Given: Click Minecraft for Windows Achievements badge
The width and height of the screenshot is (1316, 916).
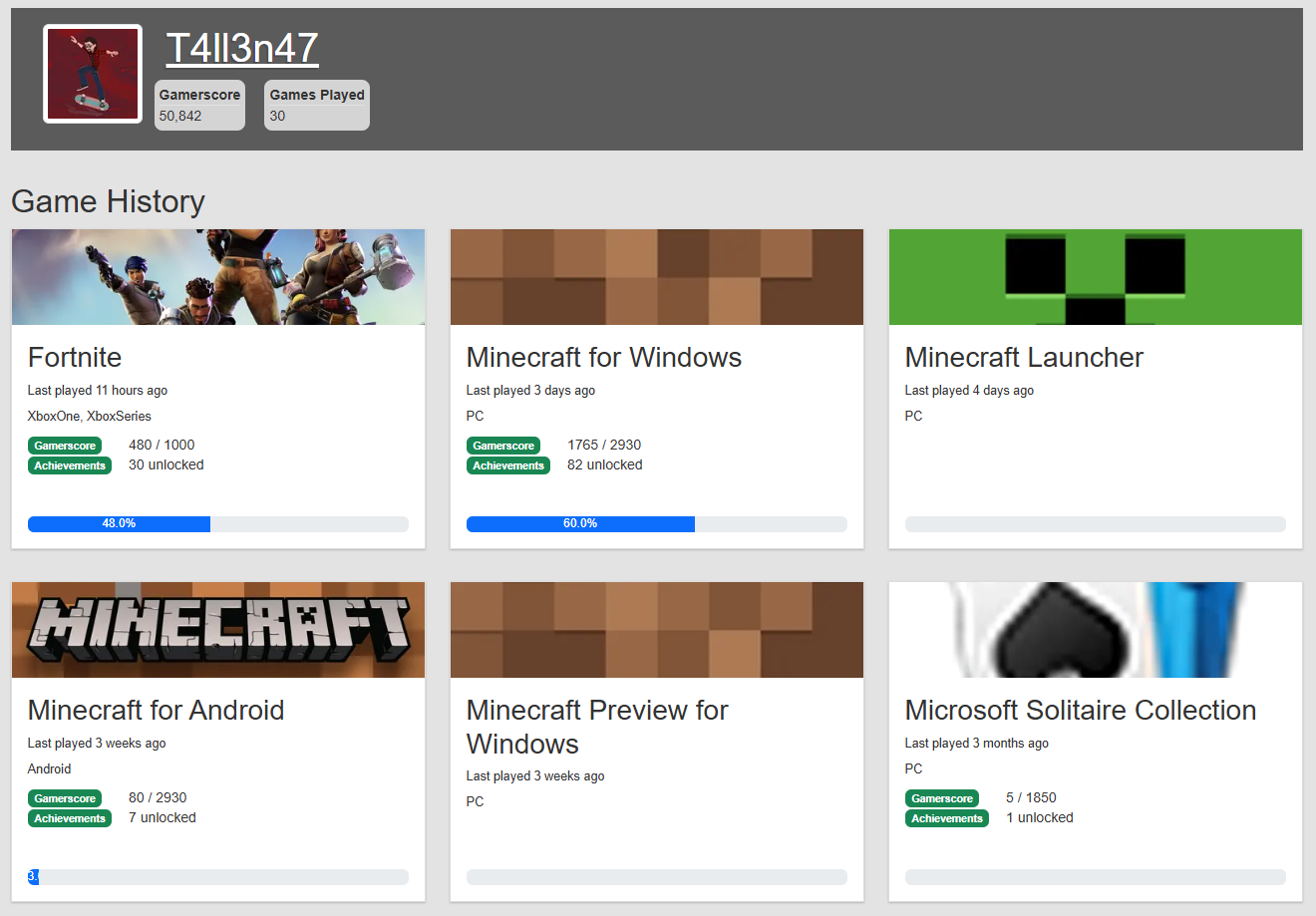Looking at the screenshot, I should point(508,465).
